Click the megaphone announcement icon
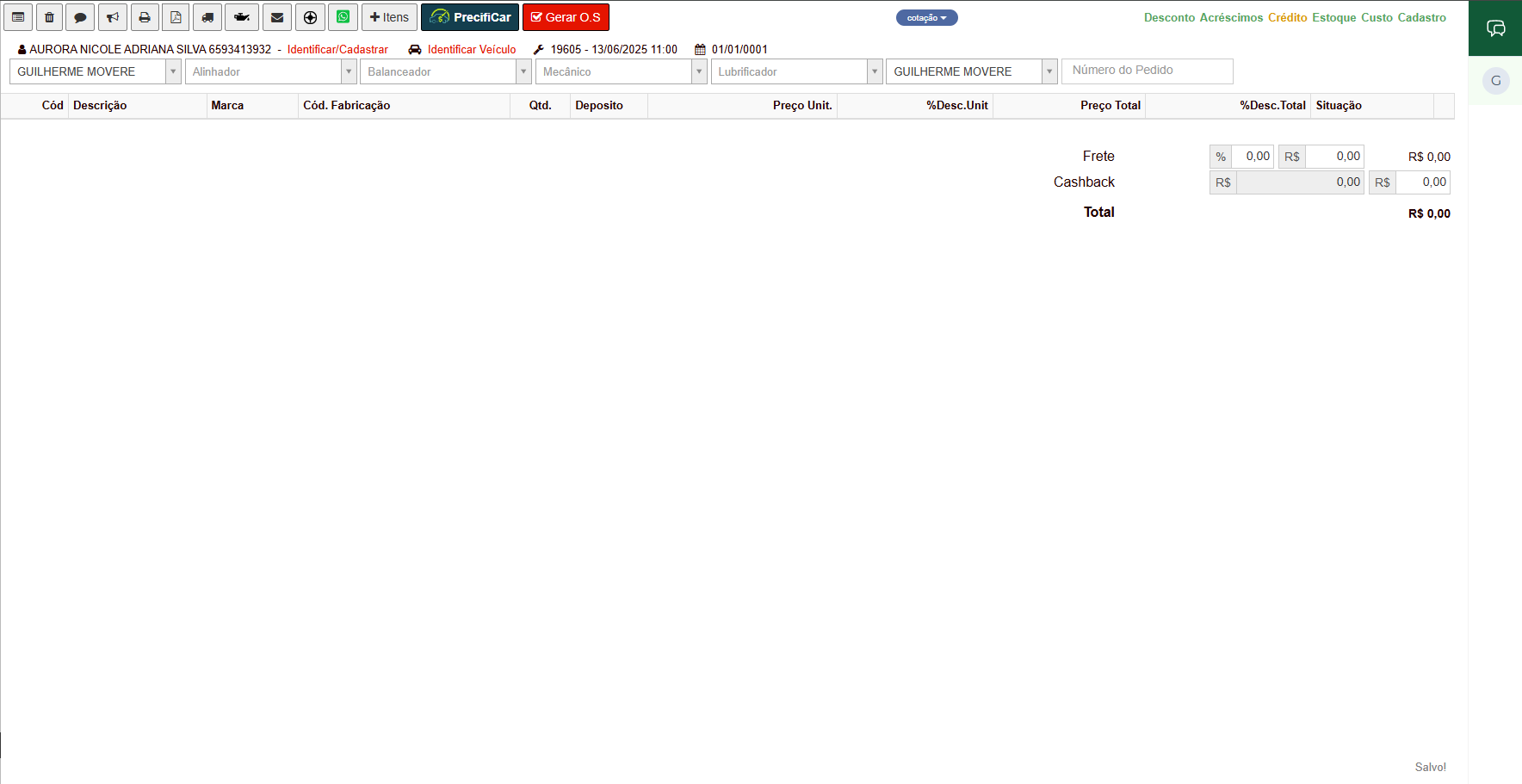 coord(113,17)
